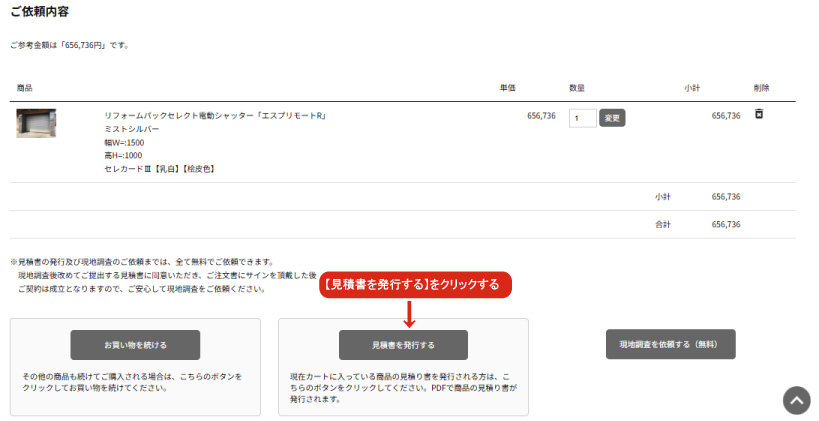Click the ミストシルバー color text
This screenshot has width=819, height=421.
coord(131,129)
